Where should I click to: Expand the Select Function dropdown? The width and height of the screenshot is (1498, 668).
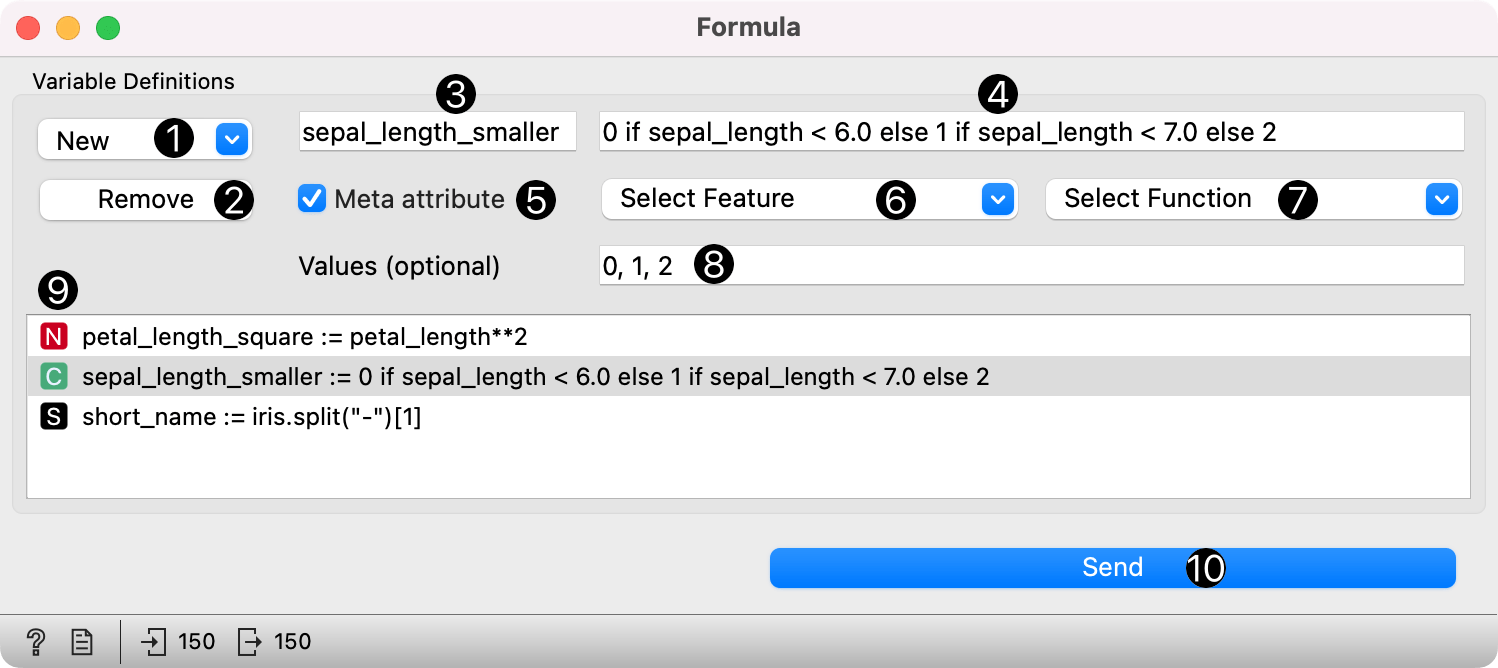(x=1252, y=199)
